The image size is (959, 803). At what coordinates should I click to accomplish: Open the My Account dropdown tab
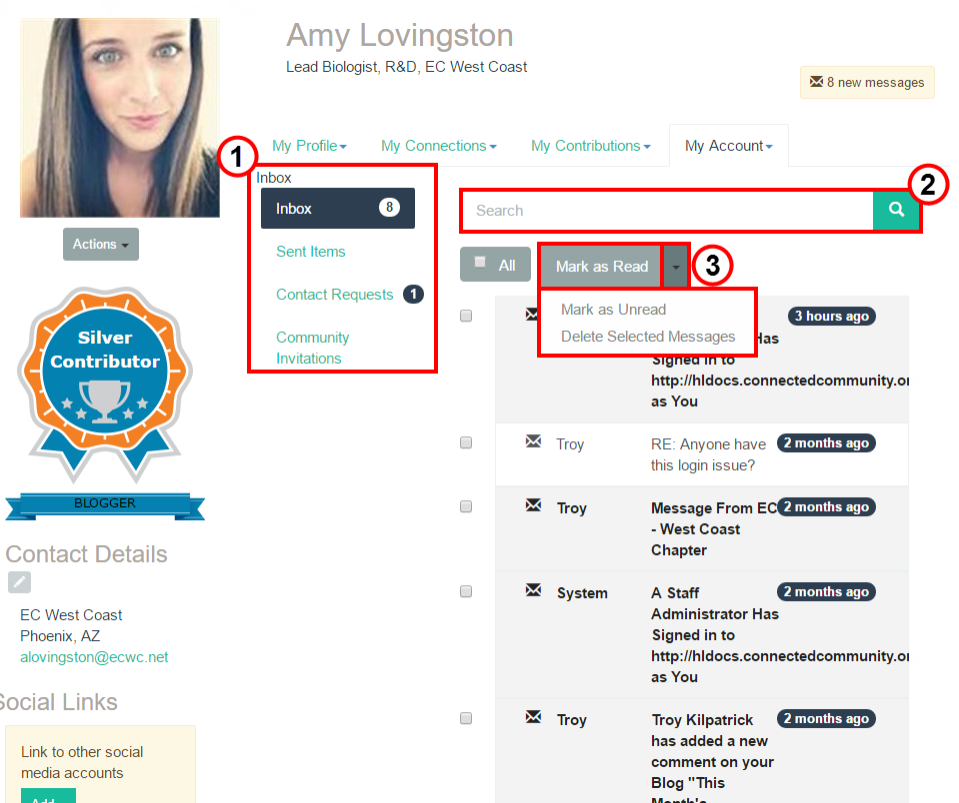(728, 146)
